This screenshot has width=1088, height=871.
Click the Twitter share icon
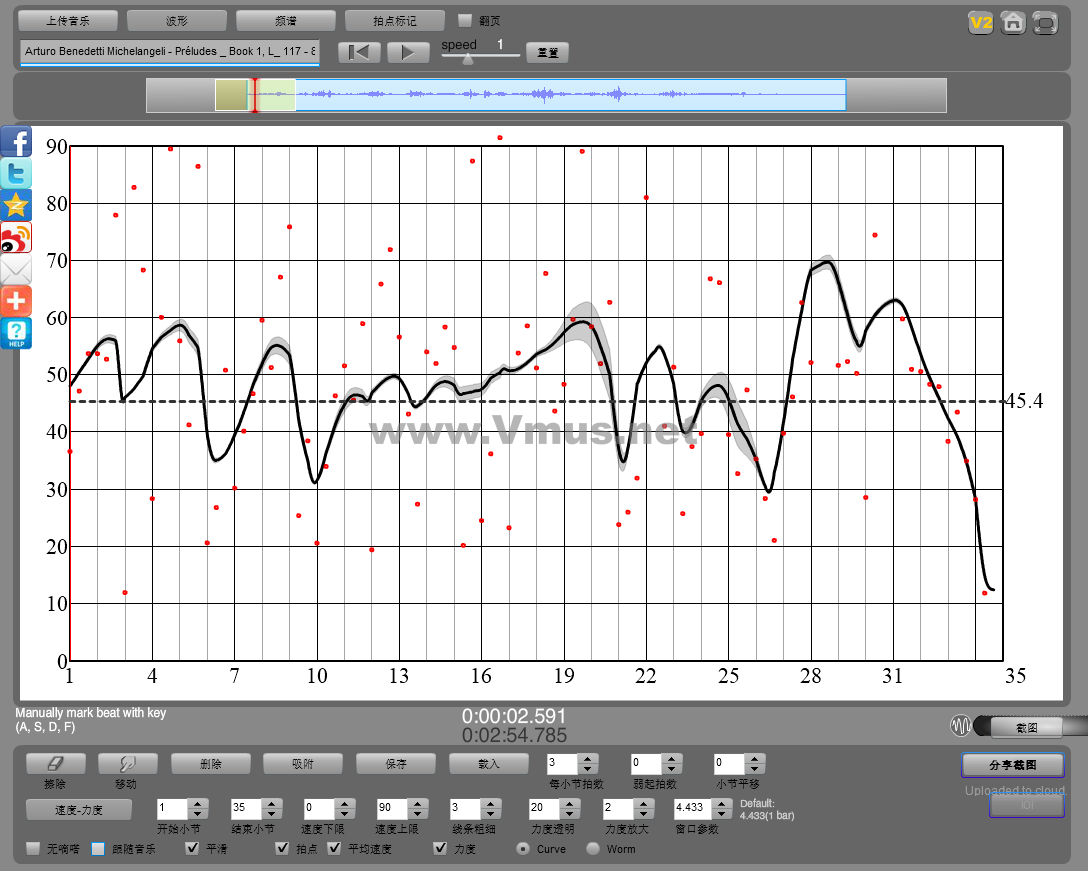click(16, 173)
